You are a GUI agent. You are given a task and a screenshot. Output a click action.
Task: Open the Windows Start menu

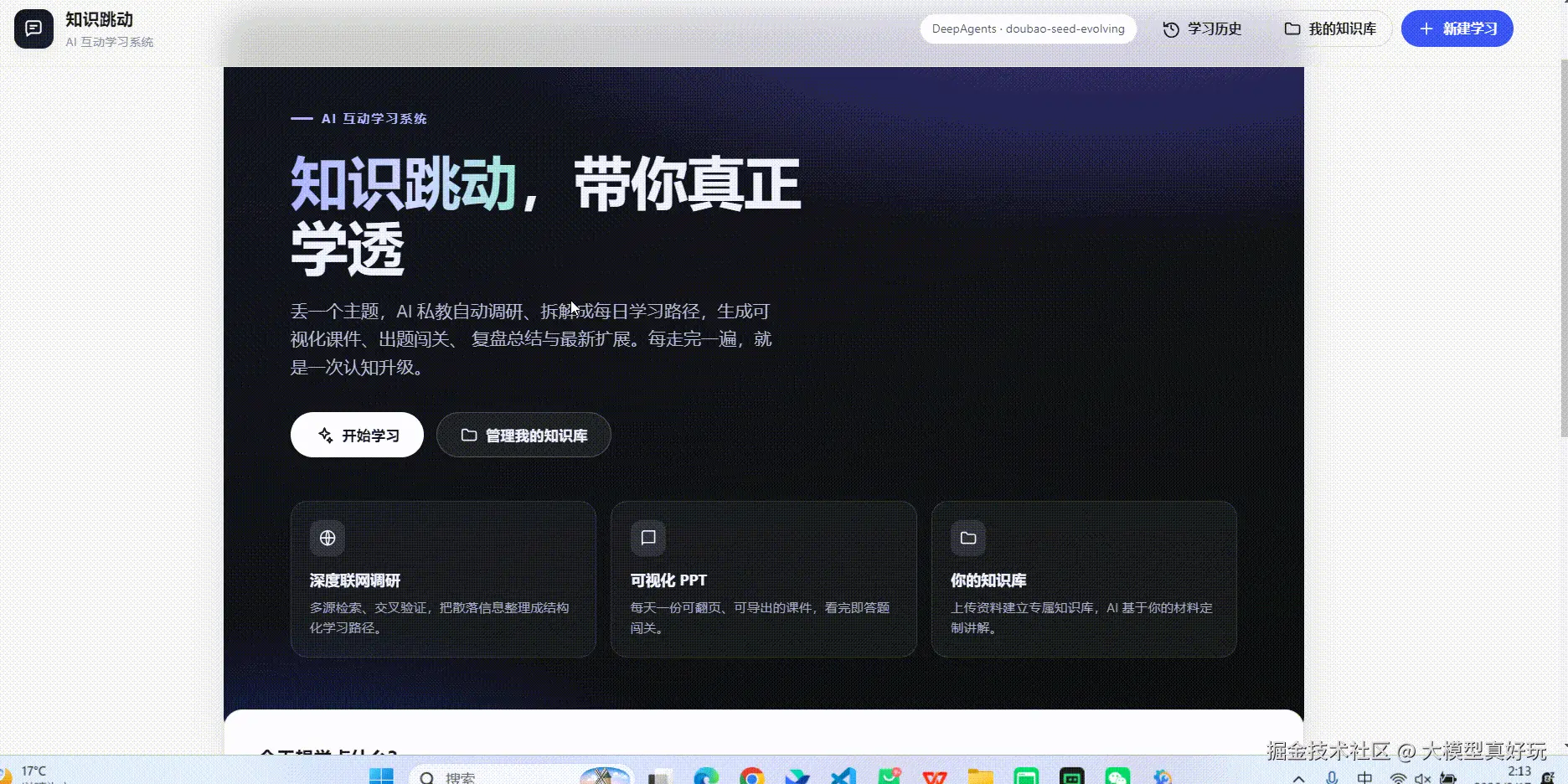(x=381, y=776)
